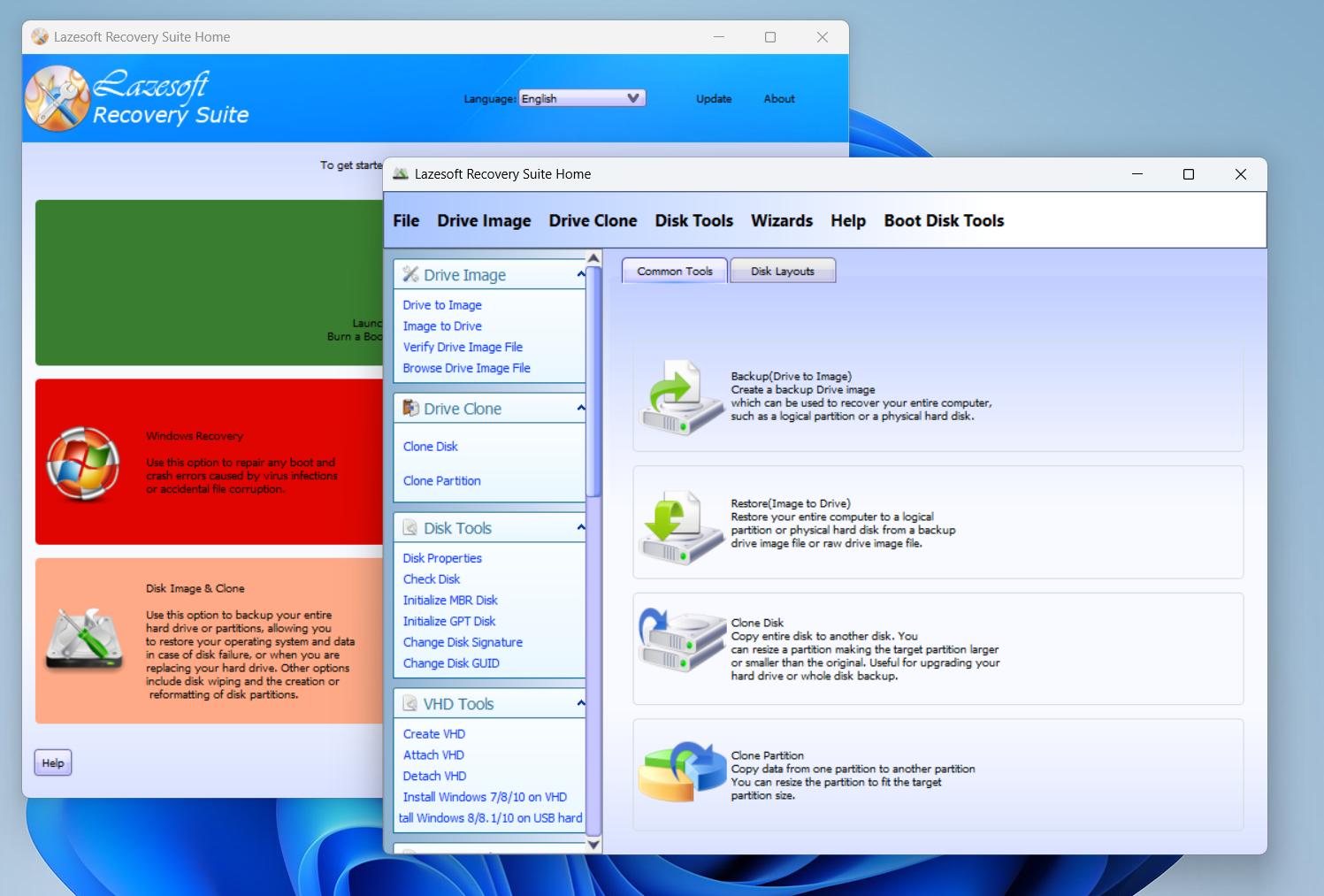Select the Initialize GPT Disk link
The height and width of the screenshot is (896, 1324).
(449, 622)
